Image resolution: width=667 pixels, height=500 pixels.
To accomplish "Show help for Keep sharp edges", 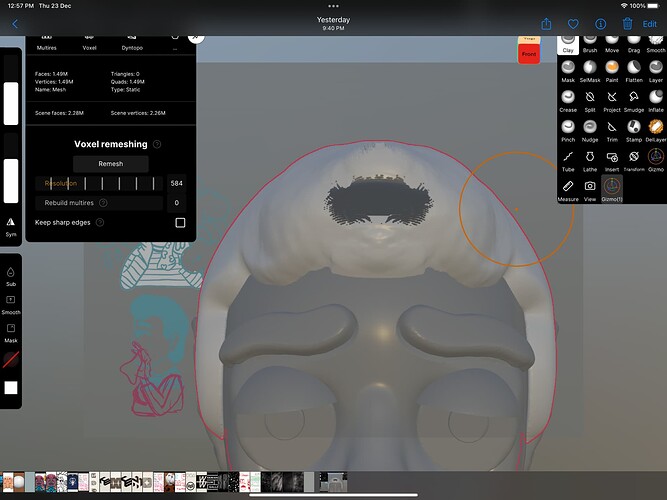I will coord(100,223).
